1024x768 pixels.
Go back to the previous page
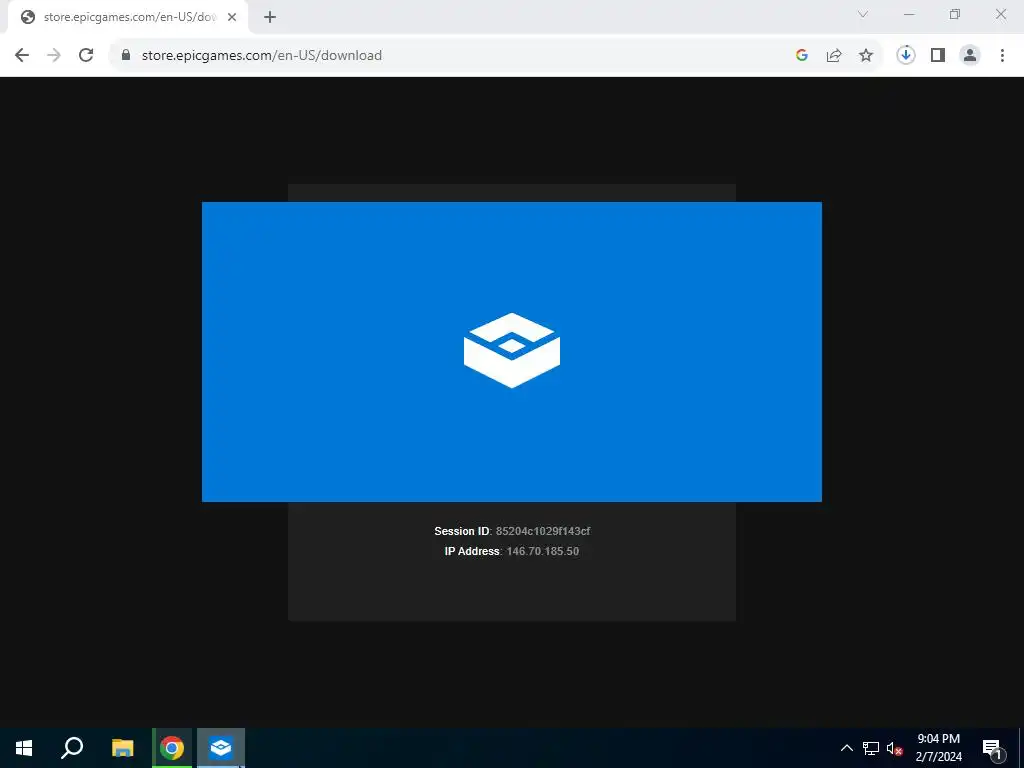click(x=22, y=55)
